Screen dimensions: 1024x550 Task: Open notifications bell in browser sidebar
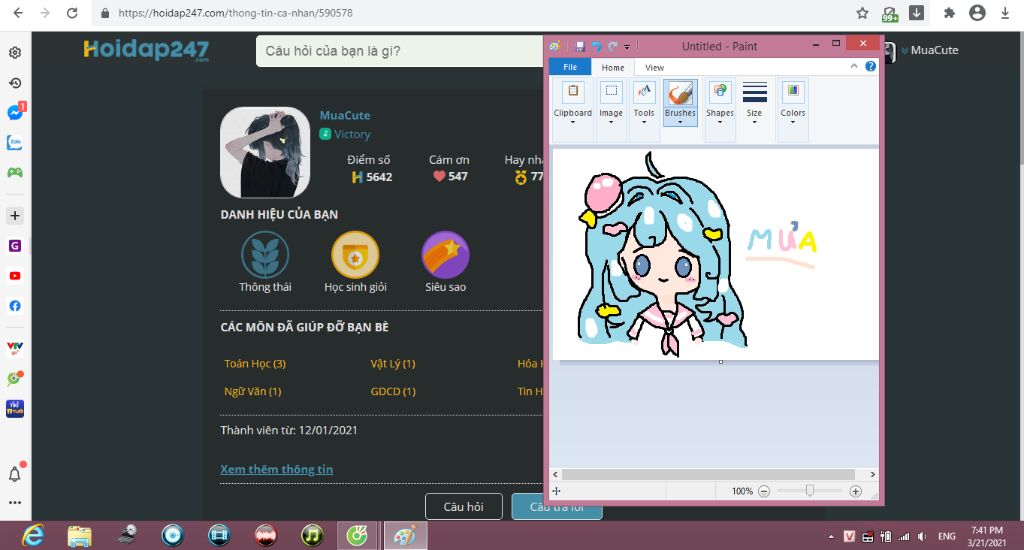coord(15,474)
